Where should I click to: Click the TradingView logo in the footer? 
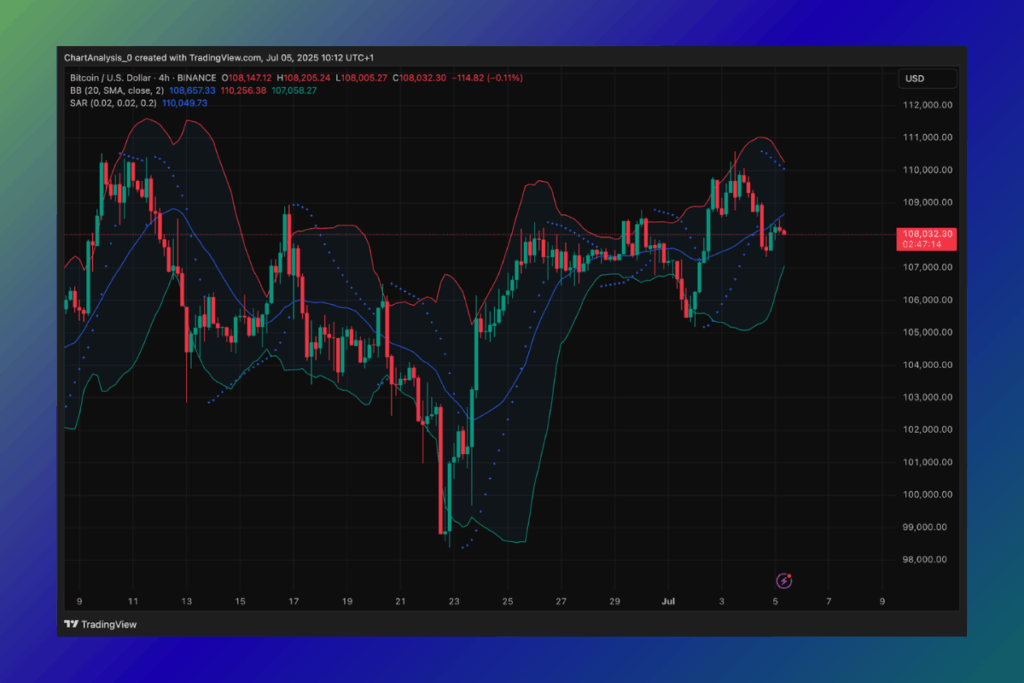100,624
